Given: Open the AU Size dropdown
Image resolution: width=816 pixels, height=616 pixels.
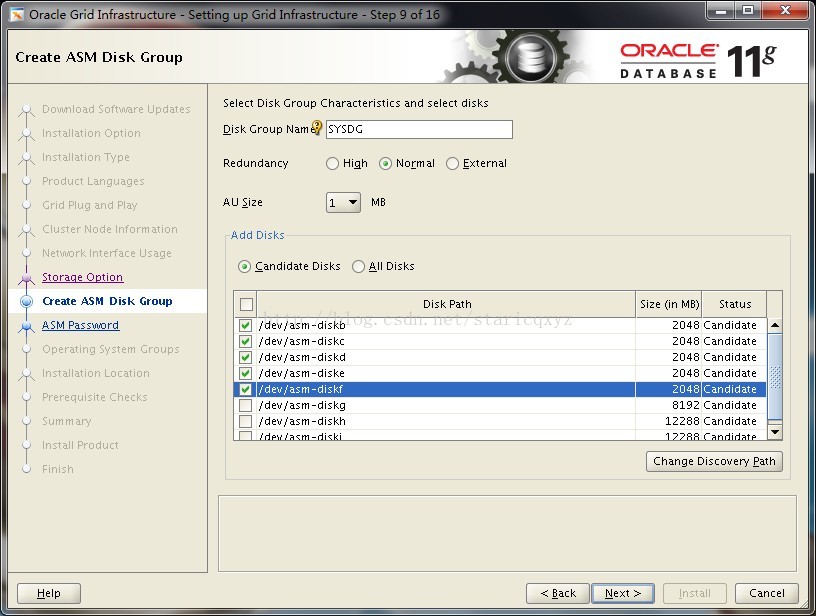Looking at the screenshot, I should [x=343, y=202].
